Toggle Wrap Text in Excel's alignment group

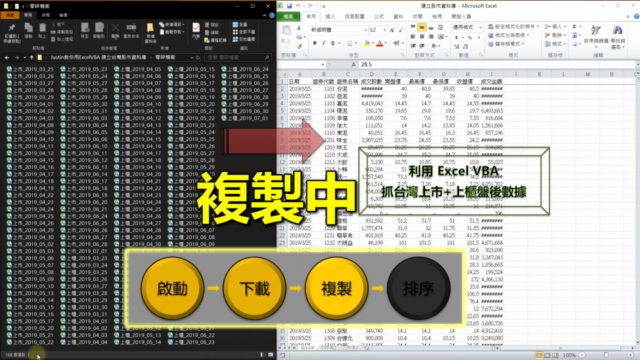pyautogui.click(x=441, y=27)
